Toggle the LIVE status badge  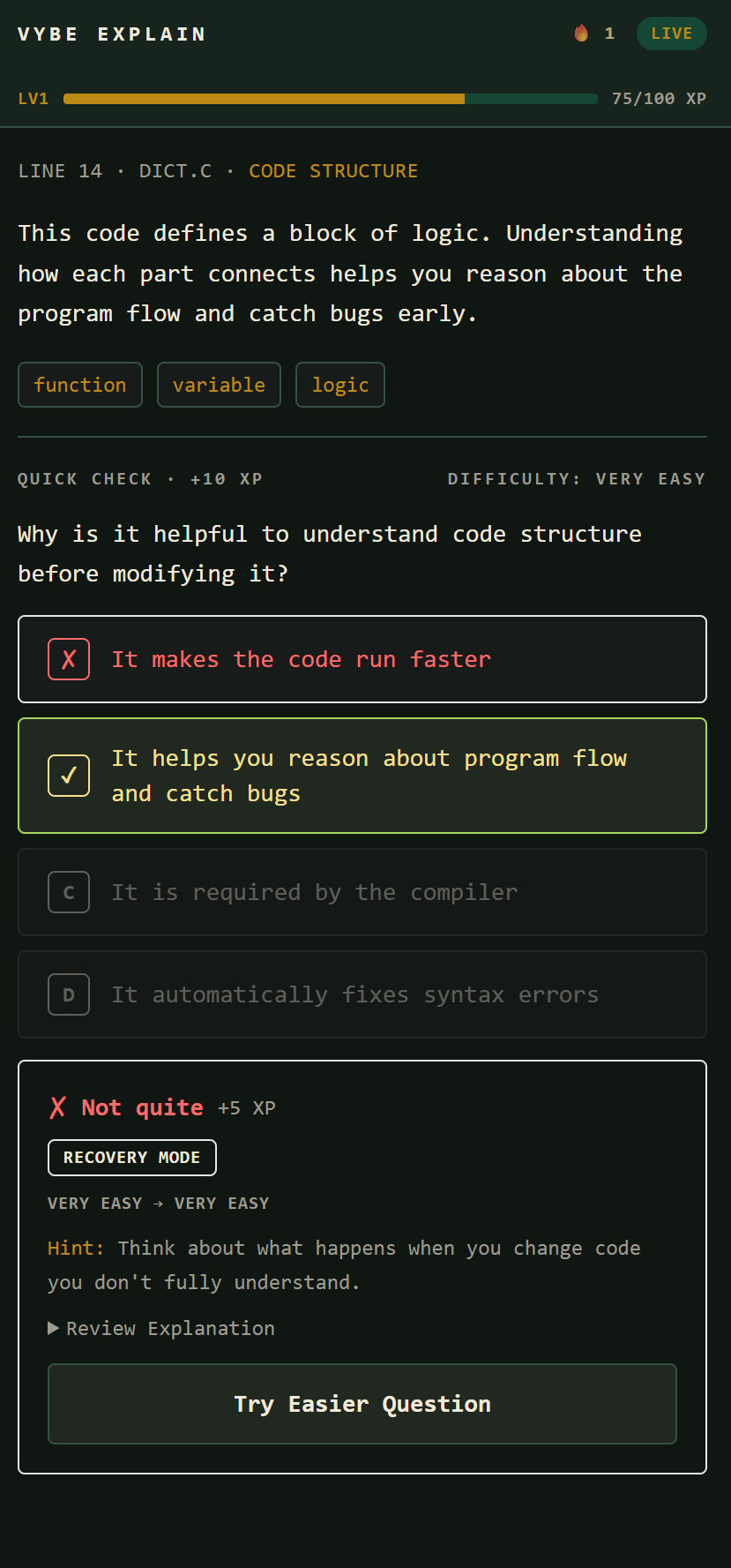(x=672, y=34)
